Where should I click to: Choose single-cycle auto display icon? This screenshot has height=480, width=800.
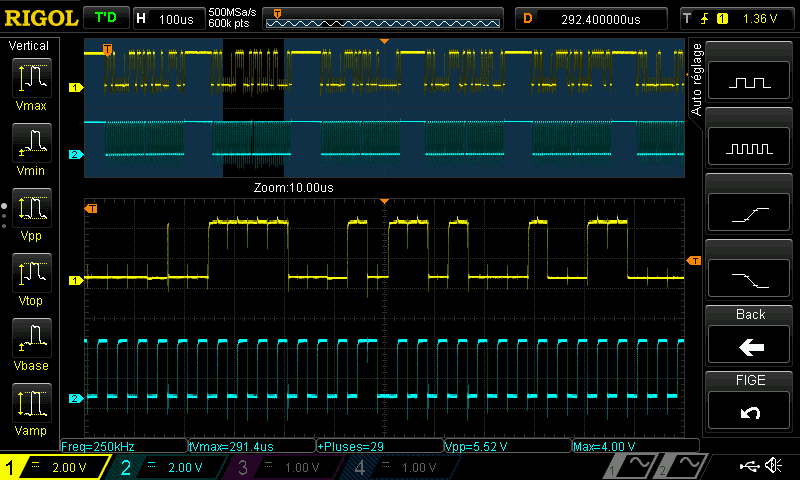(749, 81)
